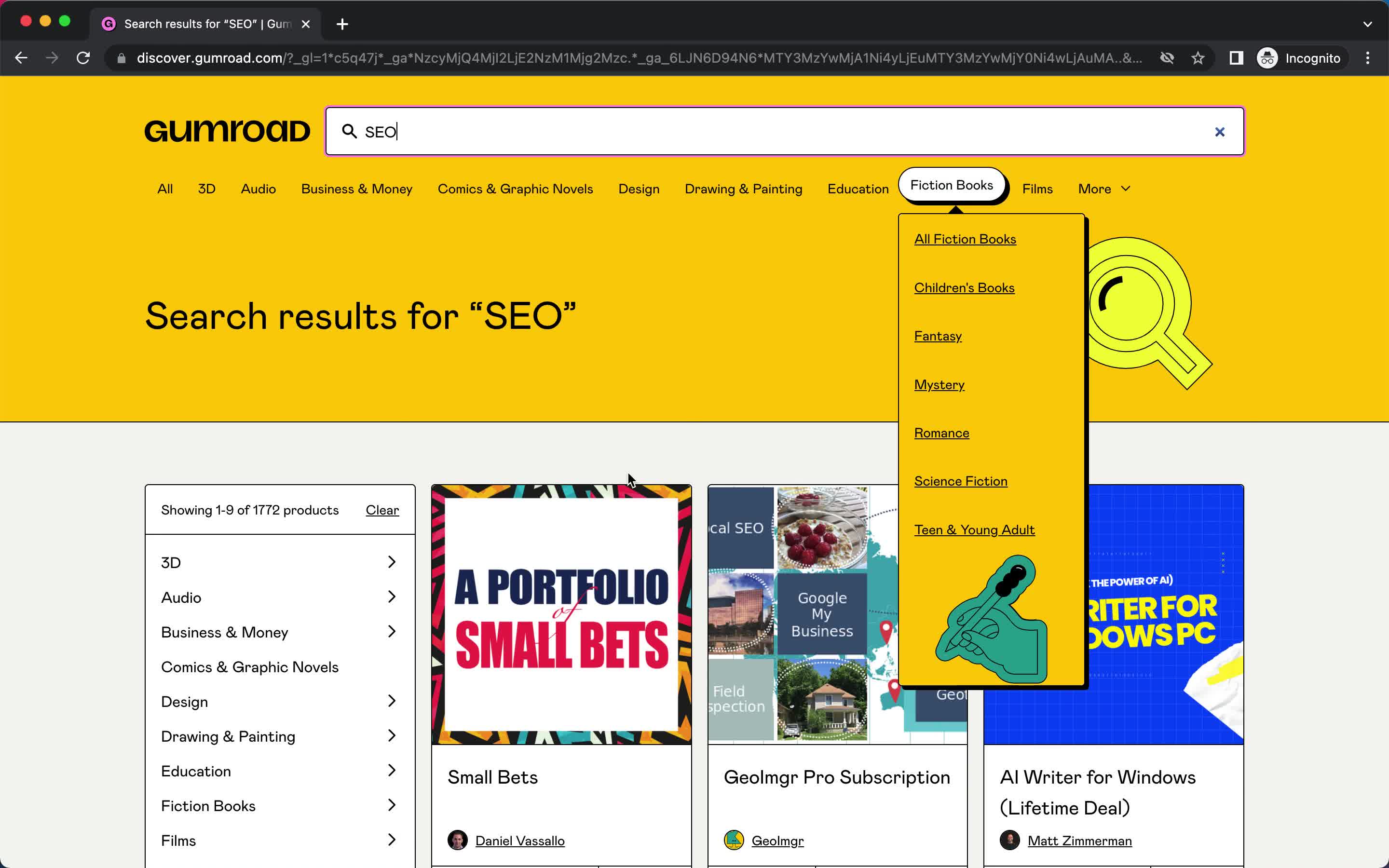This screenshot has height=868, width=1389.
Task: Click the clear search X icon
Action: [1220, 131]
